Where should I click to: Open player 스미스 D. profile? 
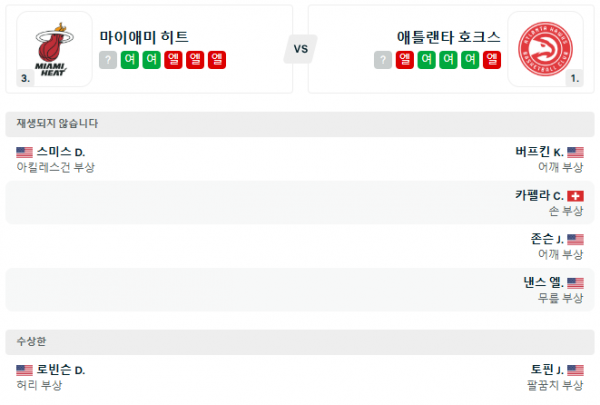[61, 152]
